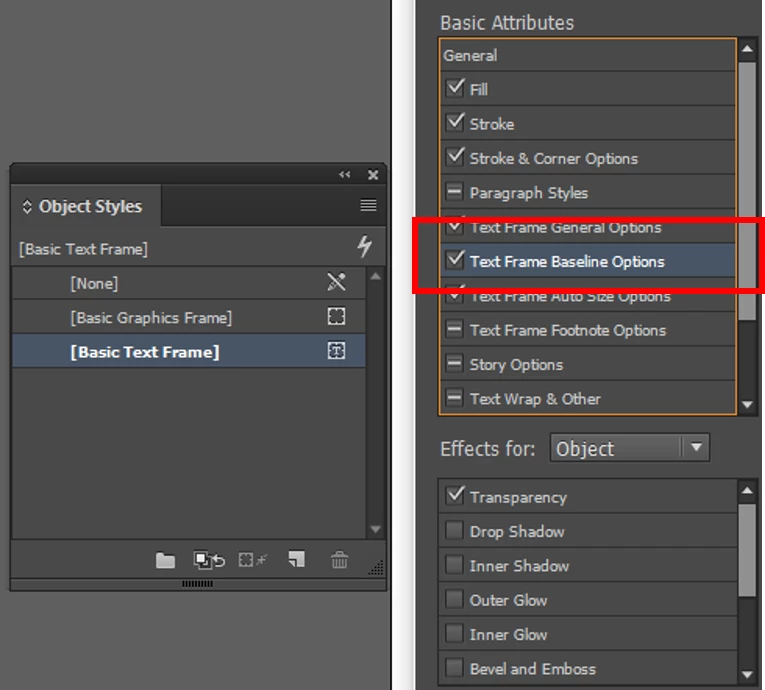
Task: Toggle the Object Styles panel expand arrows
Action: click(x=27, y=206)
